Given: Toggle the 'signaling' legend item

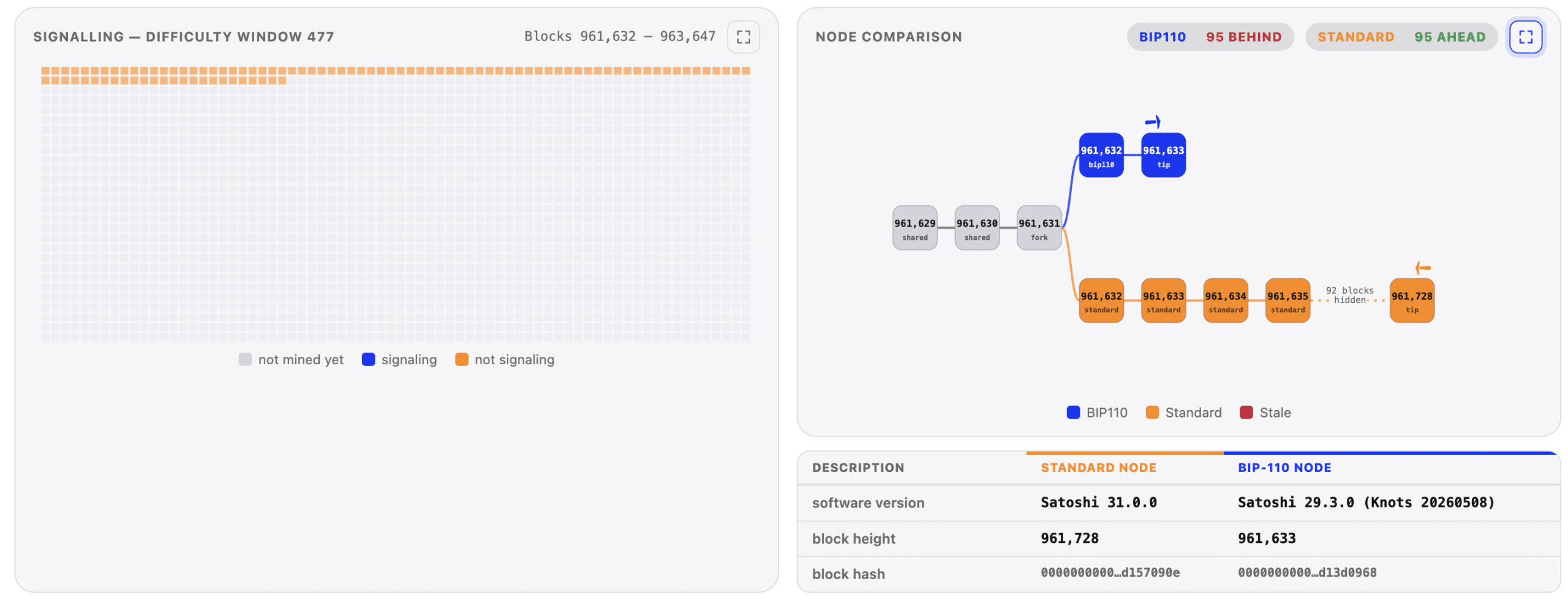Looking at the screenshot, I should 399,360.
